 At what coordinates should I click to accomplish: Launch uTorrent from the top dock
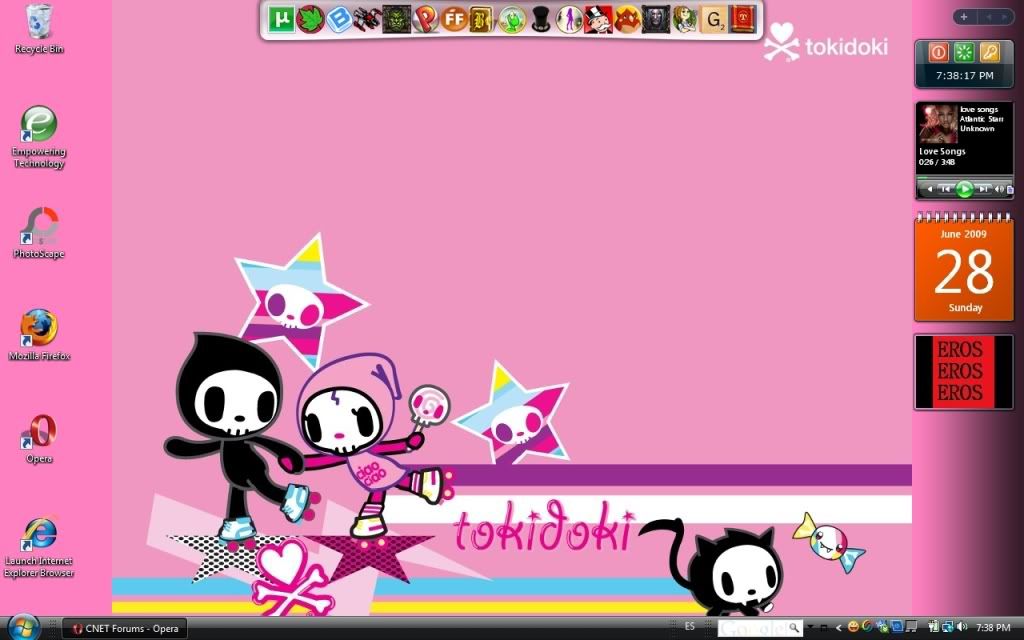pyautogui.click(x=281, y=19)
